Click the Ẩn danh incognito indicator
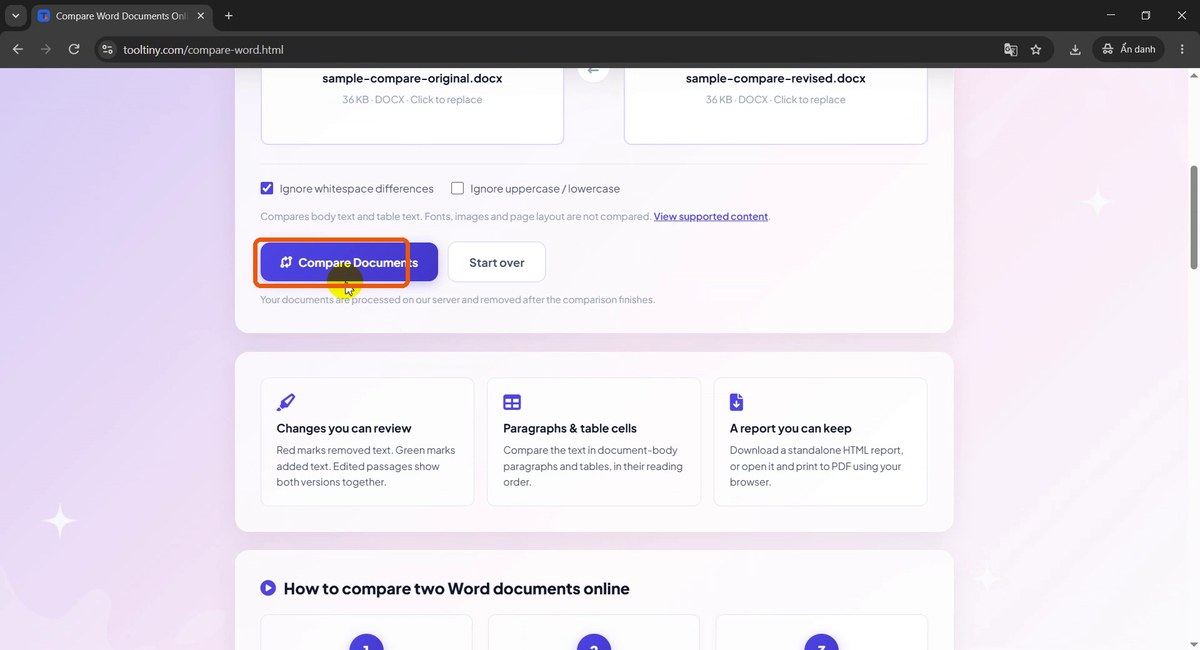This screenshot has height=650, width=1200. [x=1129, y=49]
